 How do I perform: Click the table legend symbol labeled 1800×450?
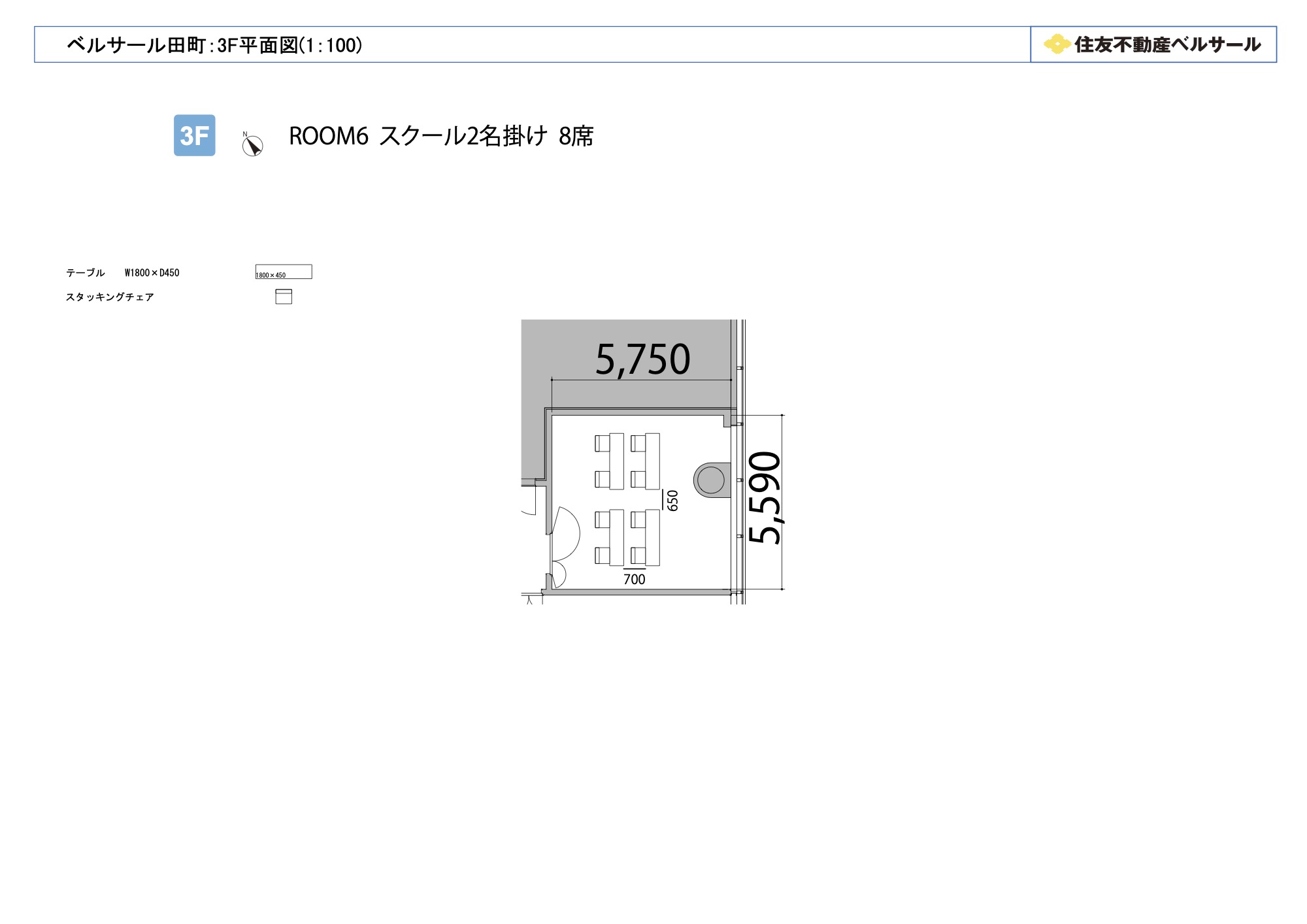[284, 272]
